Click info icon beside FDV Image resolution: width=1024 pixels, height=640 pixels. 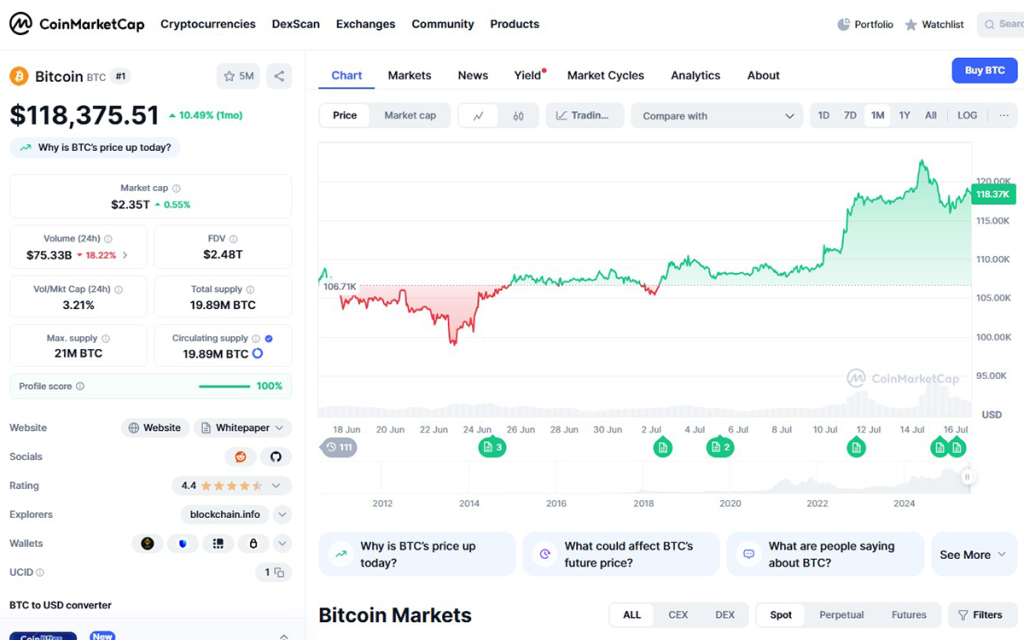233,239
